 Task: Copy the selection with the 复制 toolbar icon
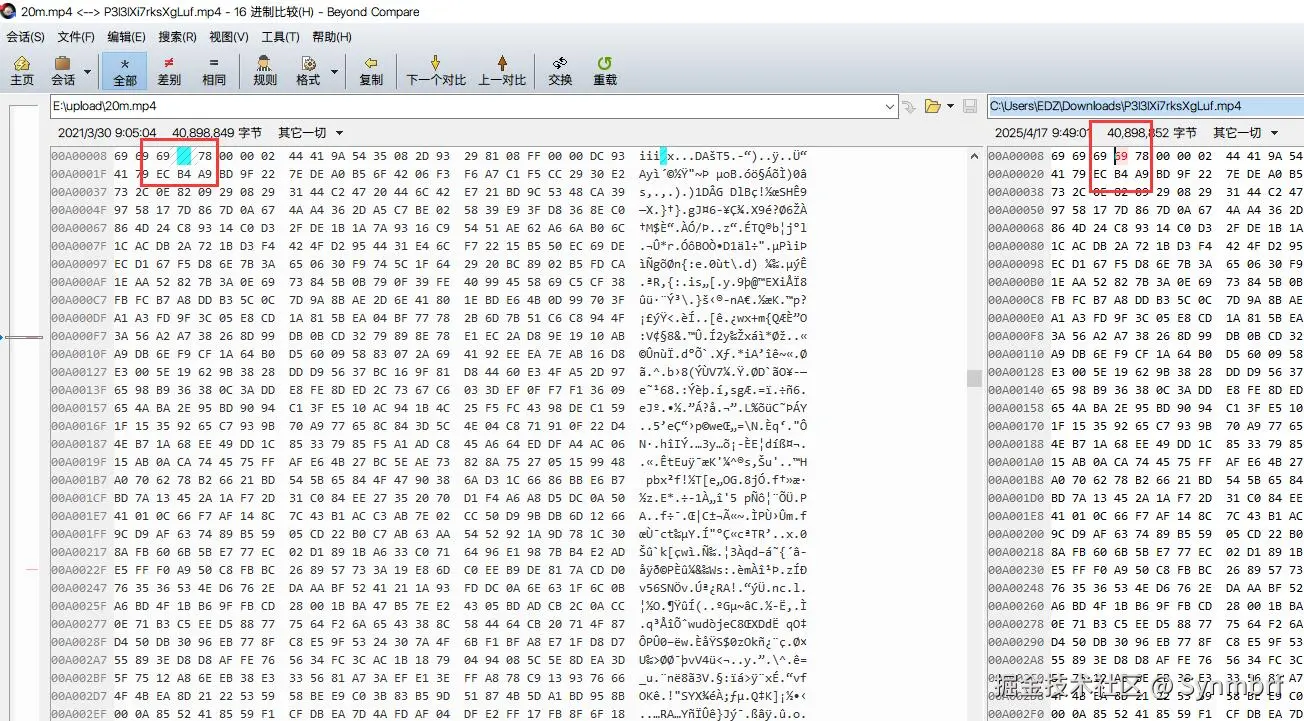[x=371, y=70]
